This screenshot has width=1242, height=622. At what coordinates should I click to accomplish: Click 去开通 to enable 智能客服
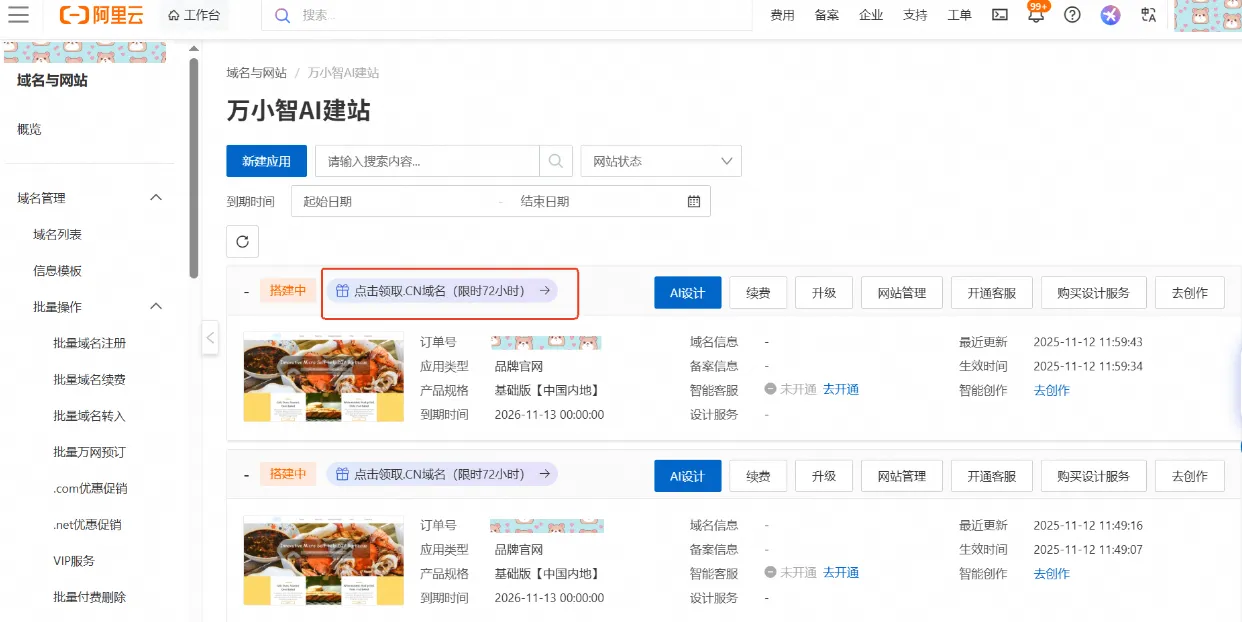[841, 389]
